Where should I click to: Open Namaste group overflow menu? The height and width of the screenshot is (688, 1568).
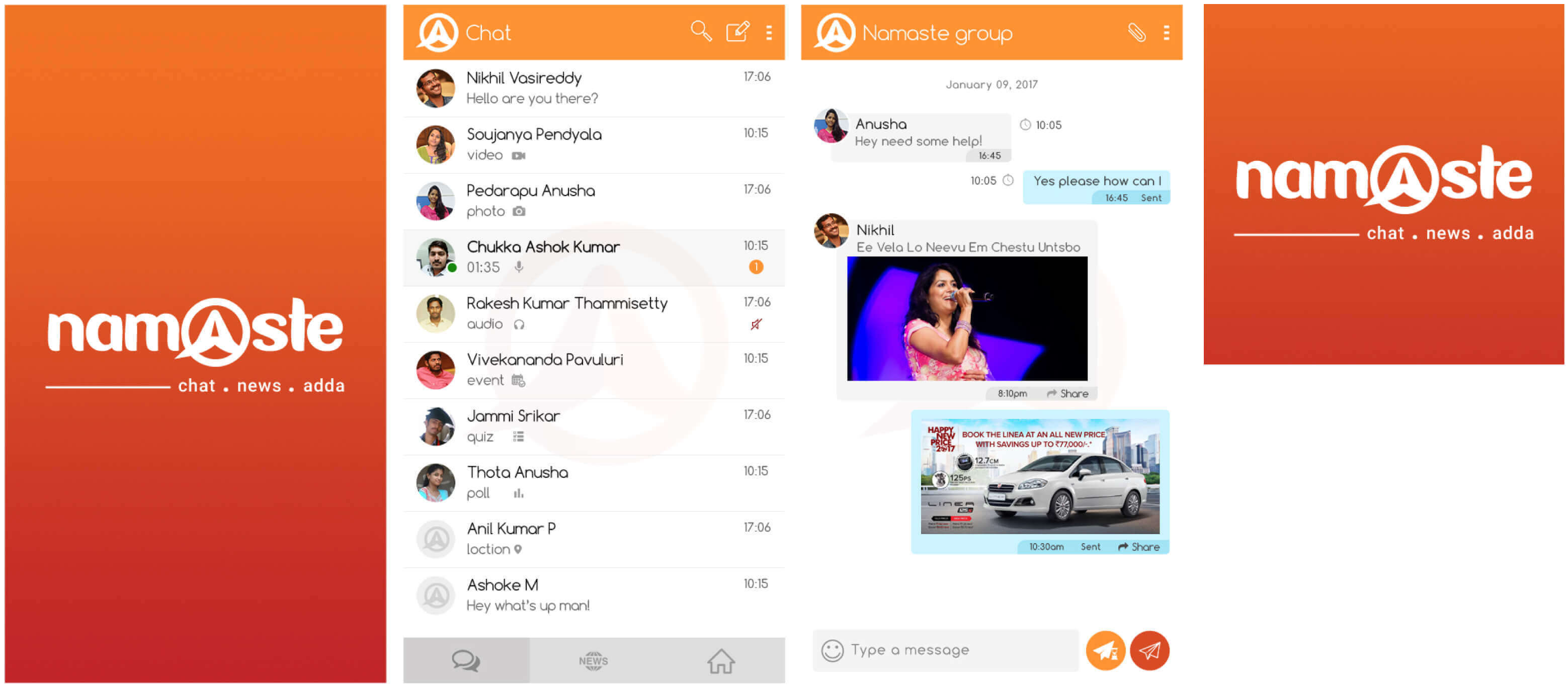[1166, 32]
